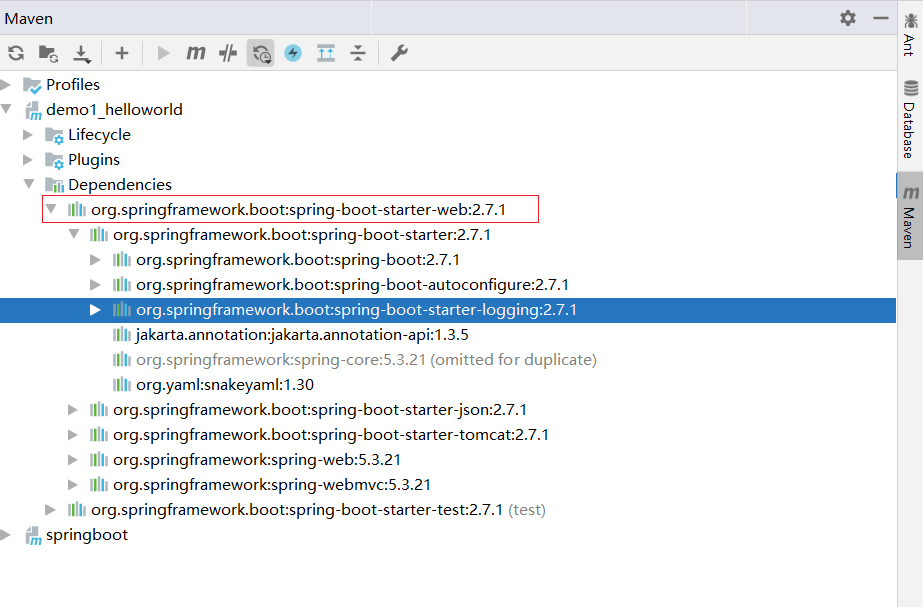Viewport: 923px width, 607px height.
Task: Toggle Skip Tests mode lightning icon
Action: tap(293, 53)
